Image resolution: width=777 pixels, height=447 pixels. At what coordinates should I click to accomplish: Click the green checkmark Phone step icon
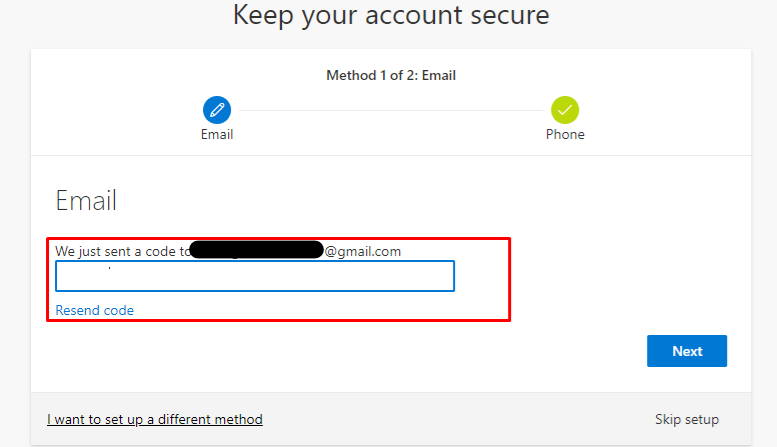pos(565,110)
